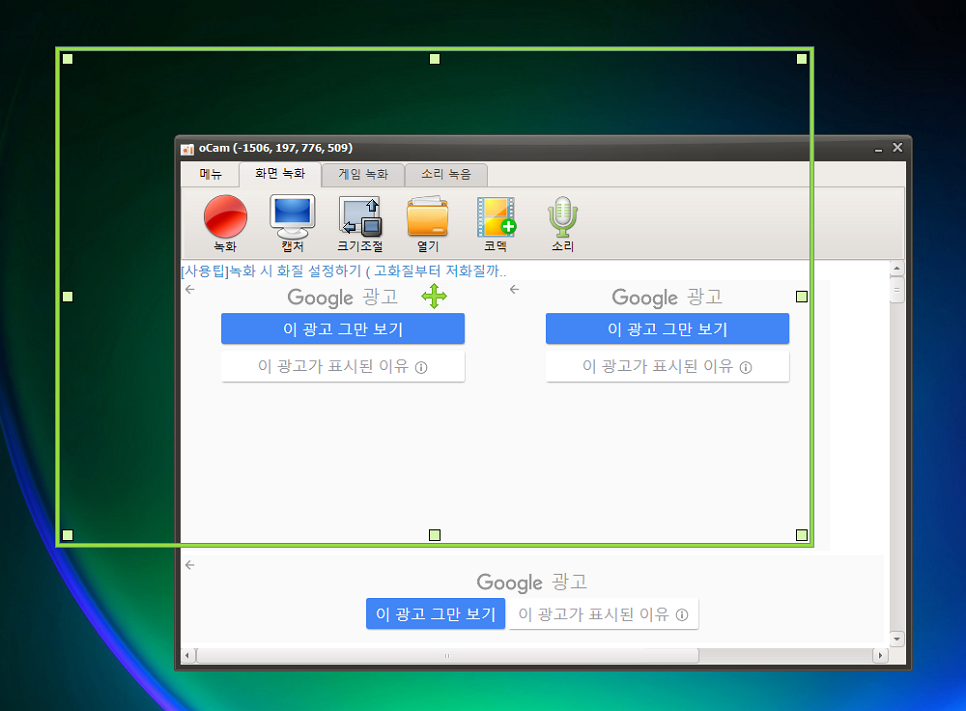Click the horizontal scrollbar thumb
The image size is (966, 711).
click(447, 656)
